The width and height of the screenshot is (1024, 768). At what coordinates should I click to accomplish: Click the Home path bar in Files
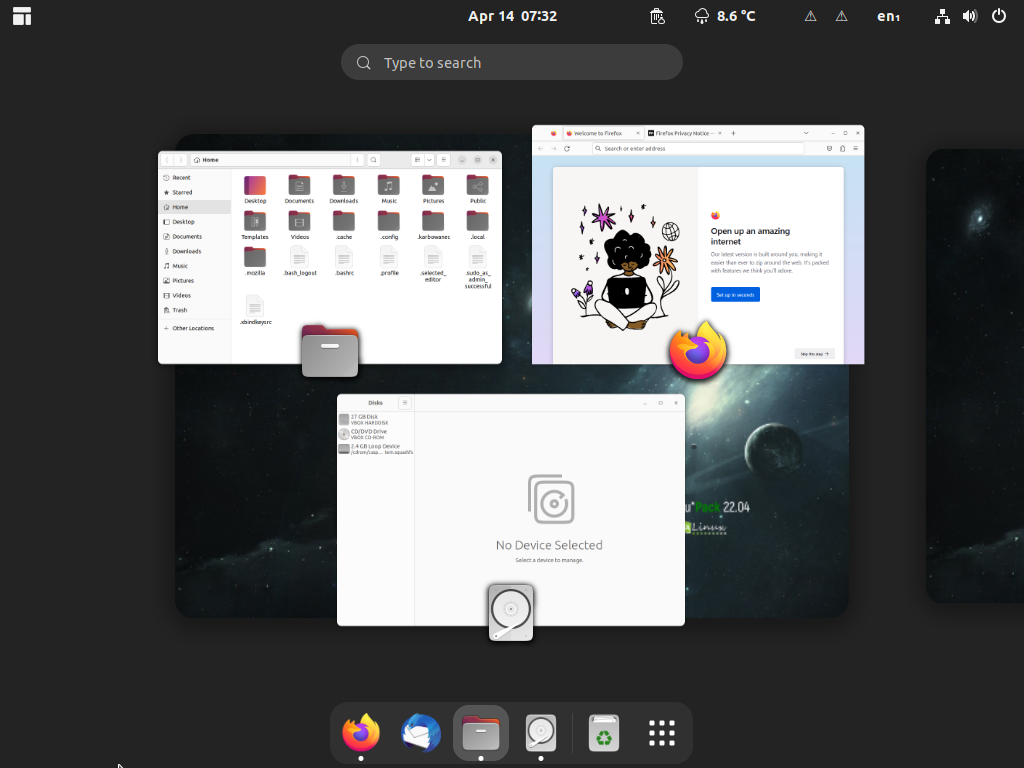[270, 160]
